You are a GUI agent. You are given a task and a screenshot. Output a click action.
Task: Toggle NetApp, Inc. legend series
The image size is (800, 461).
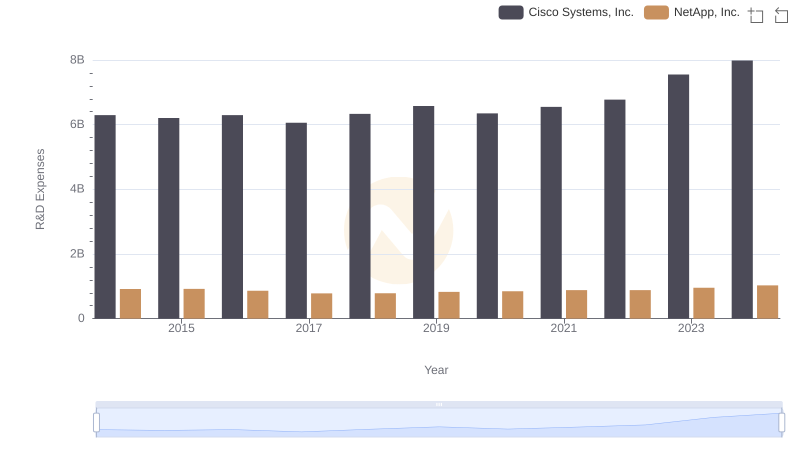click(692, 12)
